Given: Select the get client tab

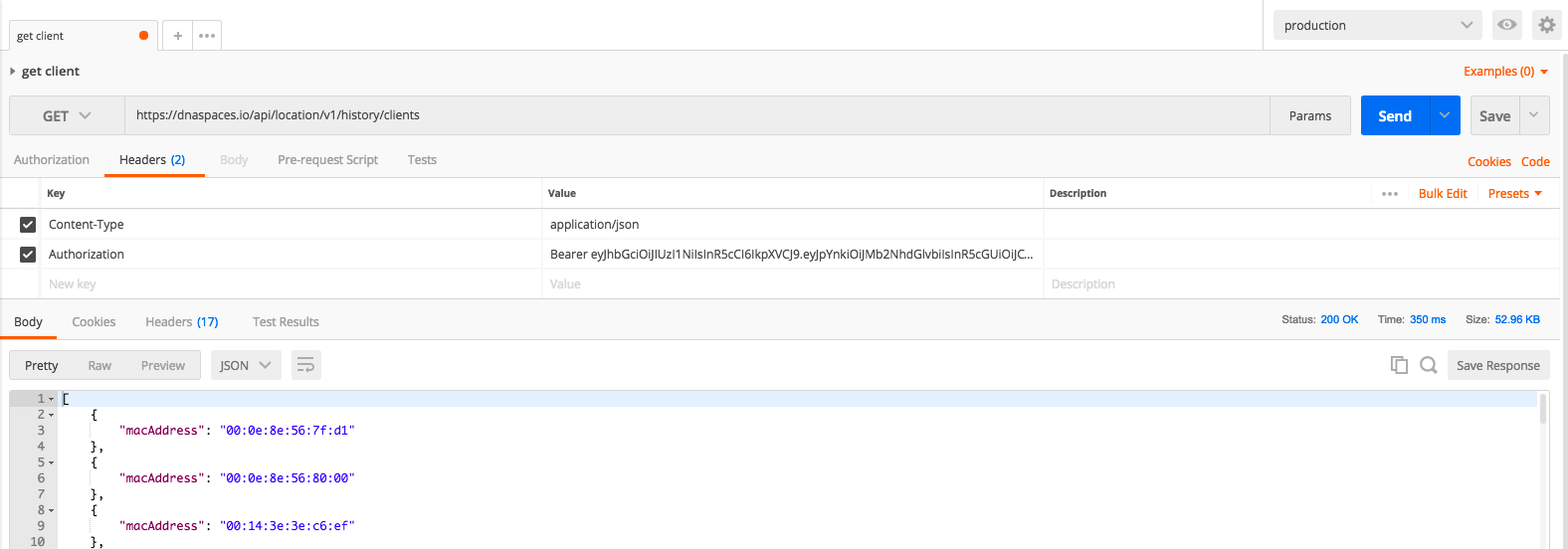Looking at the screenshot, I should [x=83, y=36].
